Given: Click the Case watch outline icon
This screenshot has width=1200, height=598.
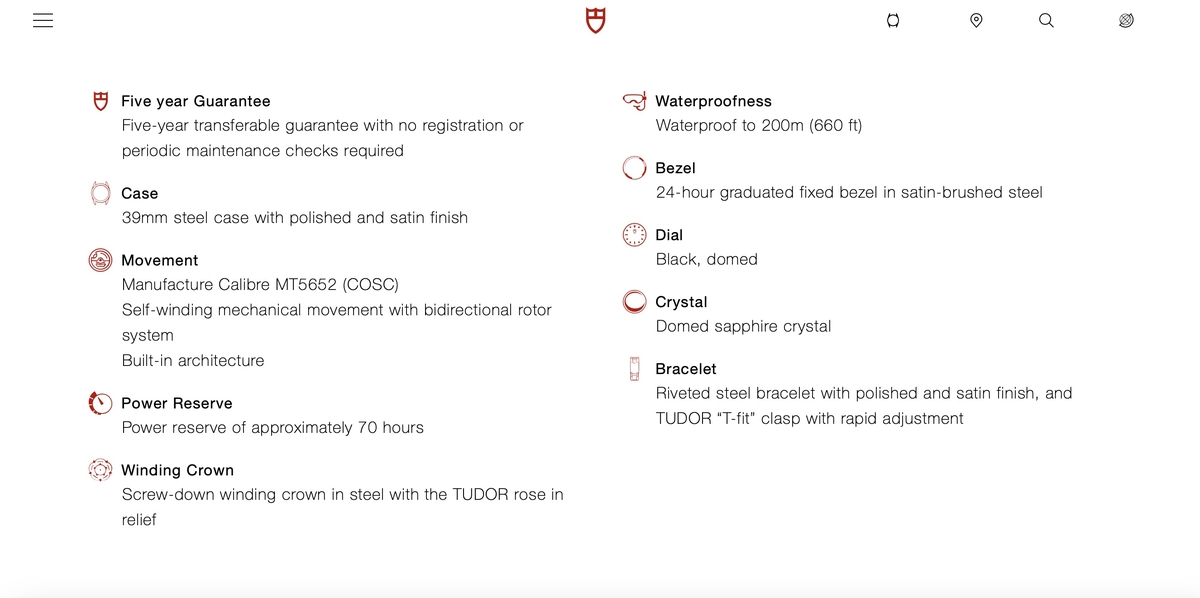Looking at the screenshot, I should click(x=100, y=193).
